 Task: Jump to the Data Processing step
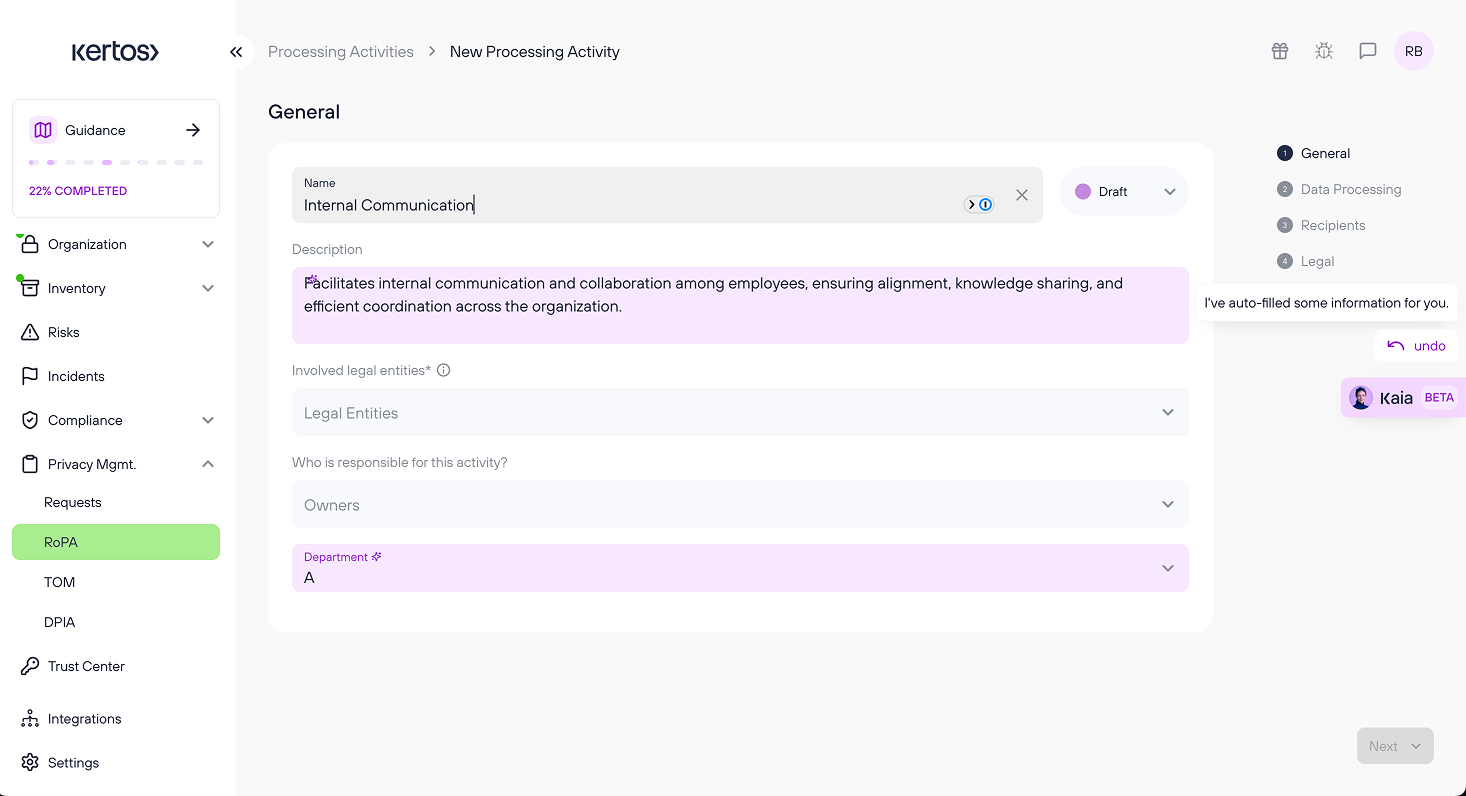tap(1339, 189)
